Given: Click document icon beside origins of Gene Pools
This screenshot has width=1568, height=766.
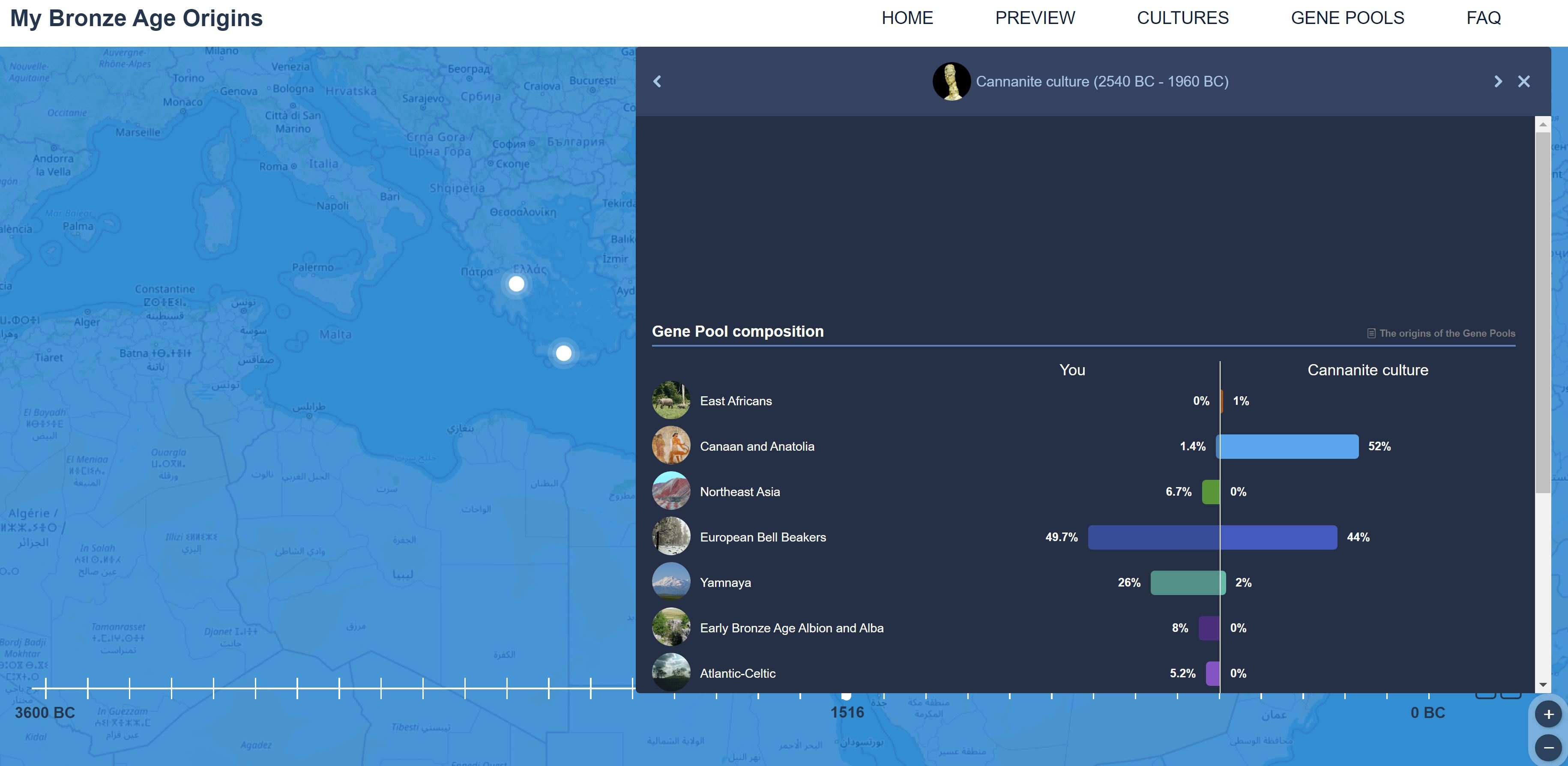Looking at the screenshot, I should pyautogui.click(x=1371, y=333).
